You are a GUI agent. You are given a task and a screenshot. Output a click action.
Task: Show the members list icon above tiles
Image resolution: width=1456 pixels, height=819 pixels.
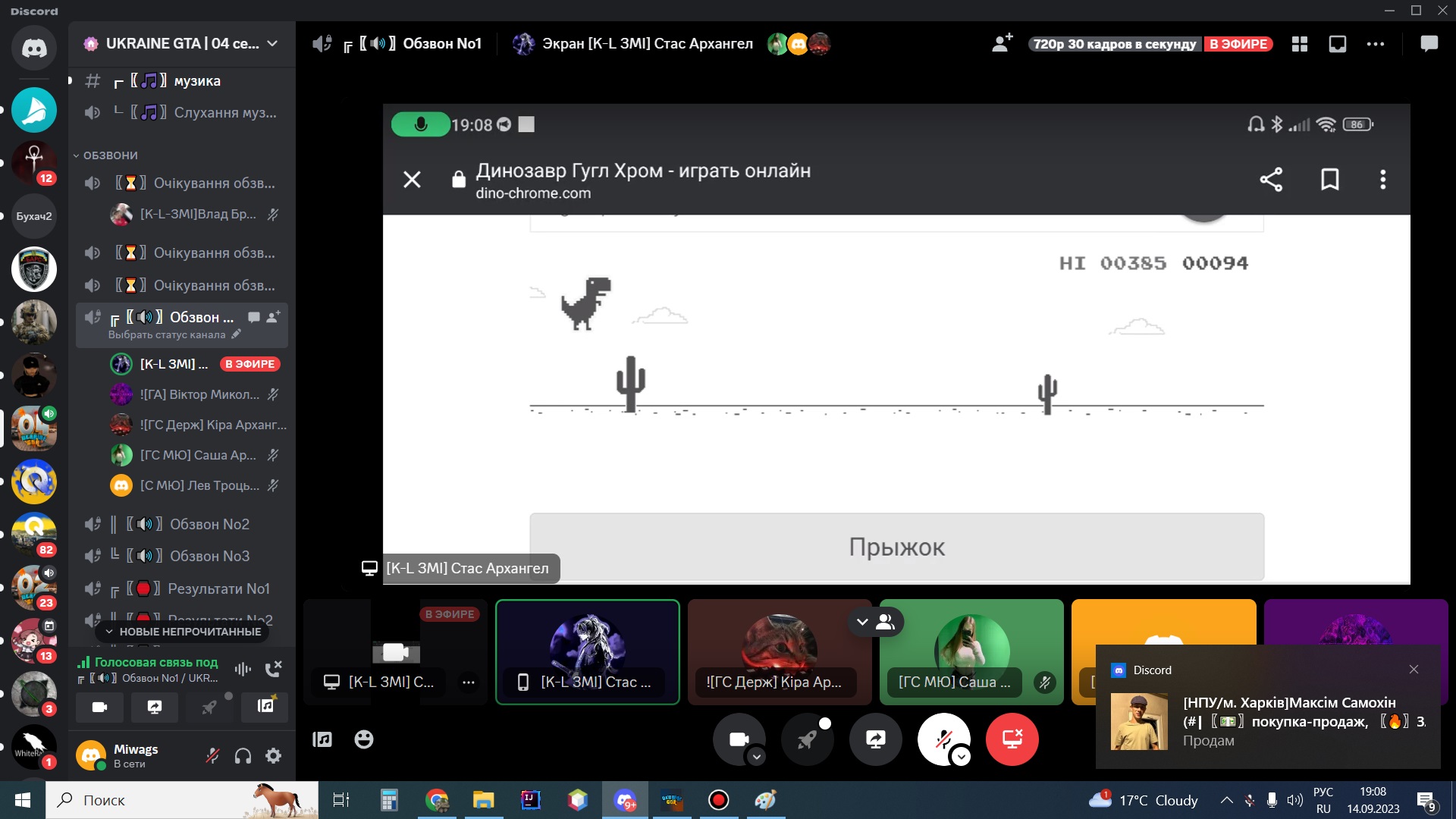point(885,622)
